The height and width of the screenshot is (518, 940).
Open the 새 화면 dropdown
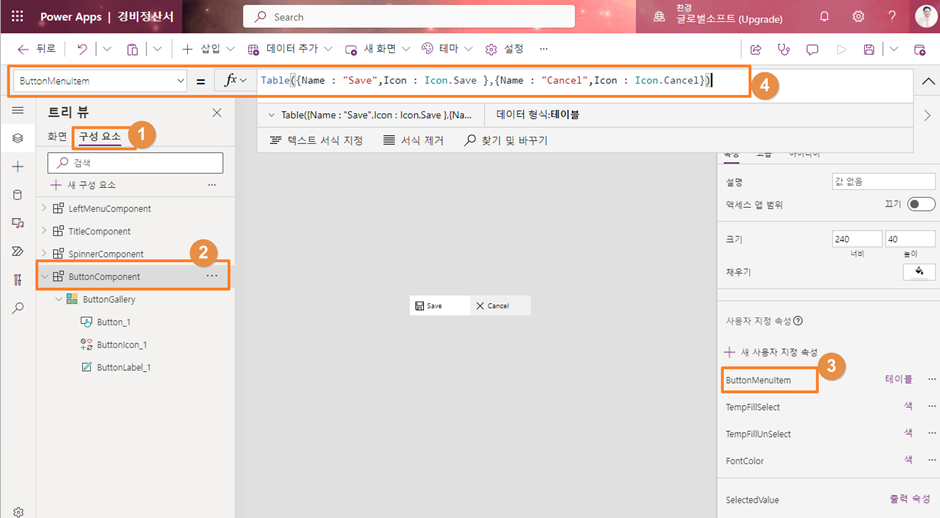[x=406, y=49]
